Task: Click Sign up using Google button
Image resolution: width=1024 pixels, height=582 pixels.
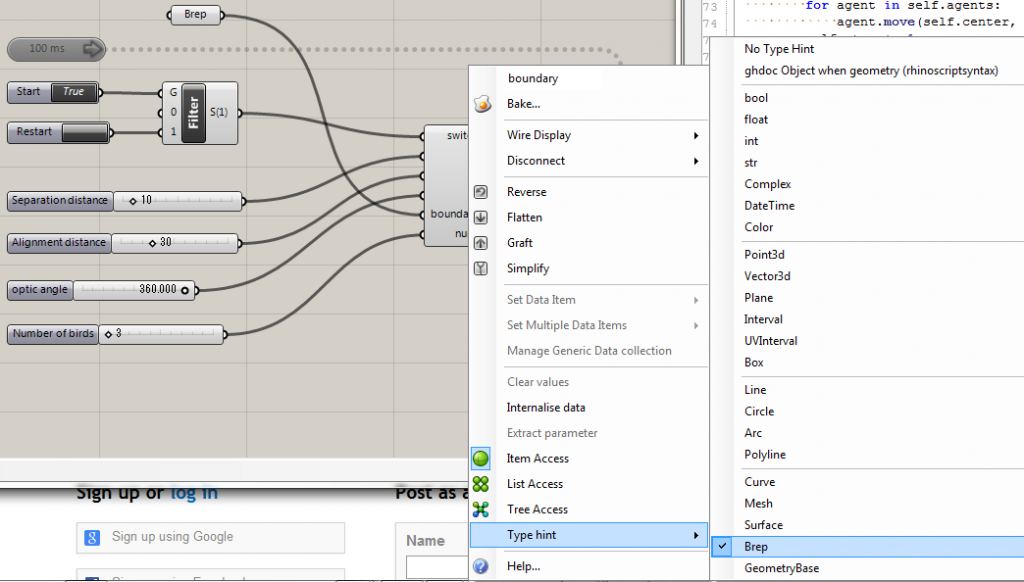Action: pyautogui.click(x=172, y=537)
